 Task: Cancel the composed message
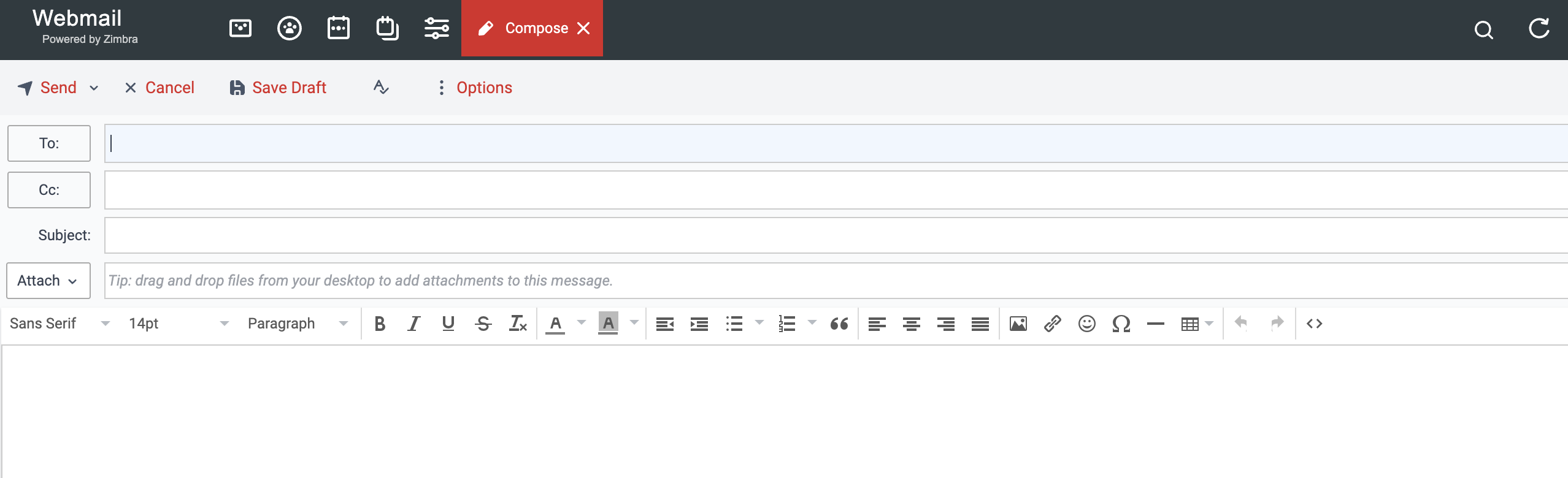(159, 88)
